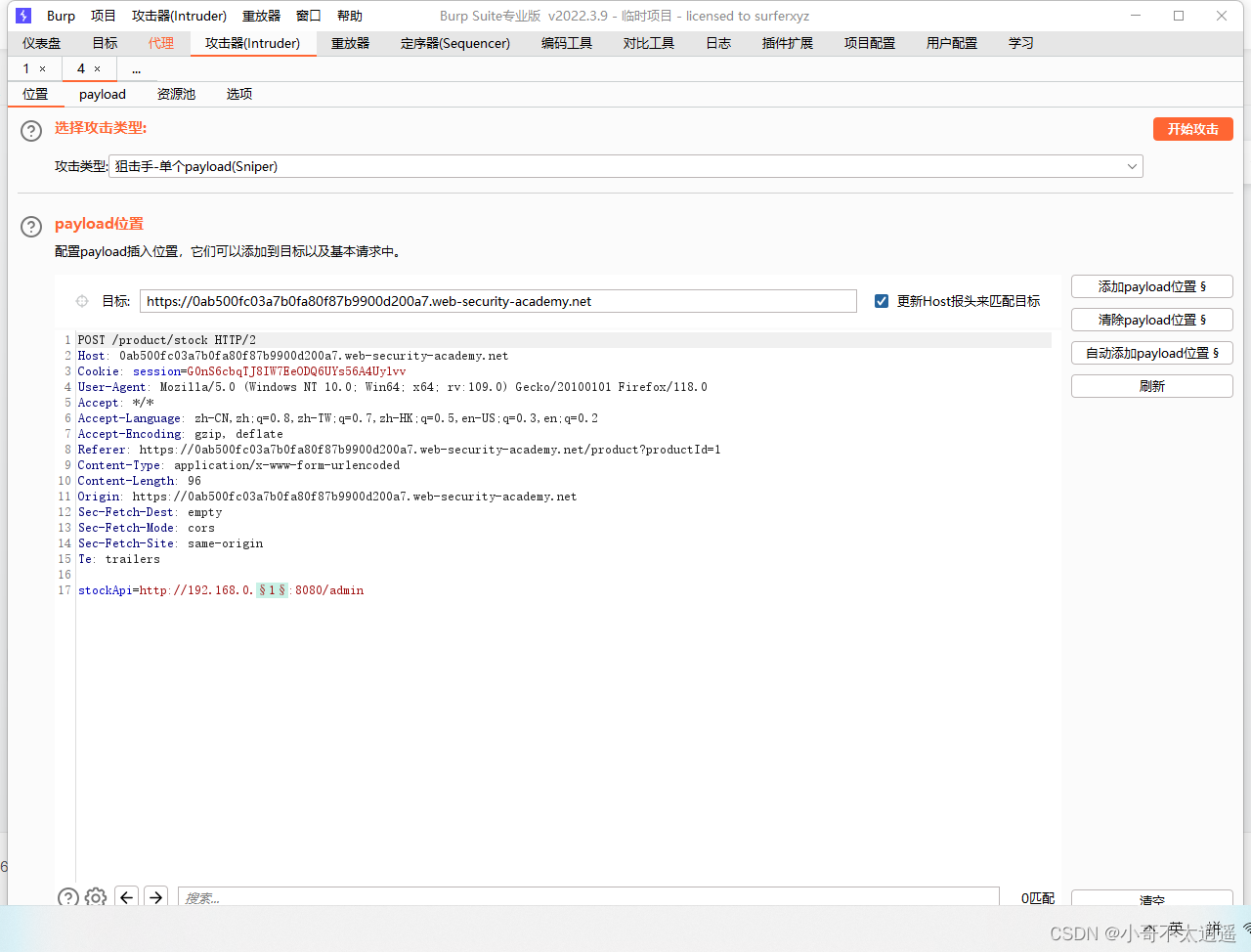The height and width of the screenshot is (952, 1251).
Task: Click the stockApi parameter name
Action: pos(105,590)
